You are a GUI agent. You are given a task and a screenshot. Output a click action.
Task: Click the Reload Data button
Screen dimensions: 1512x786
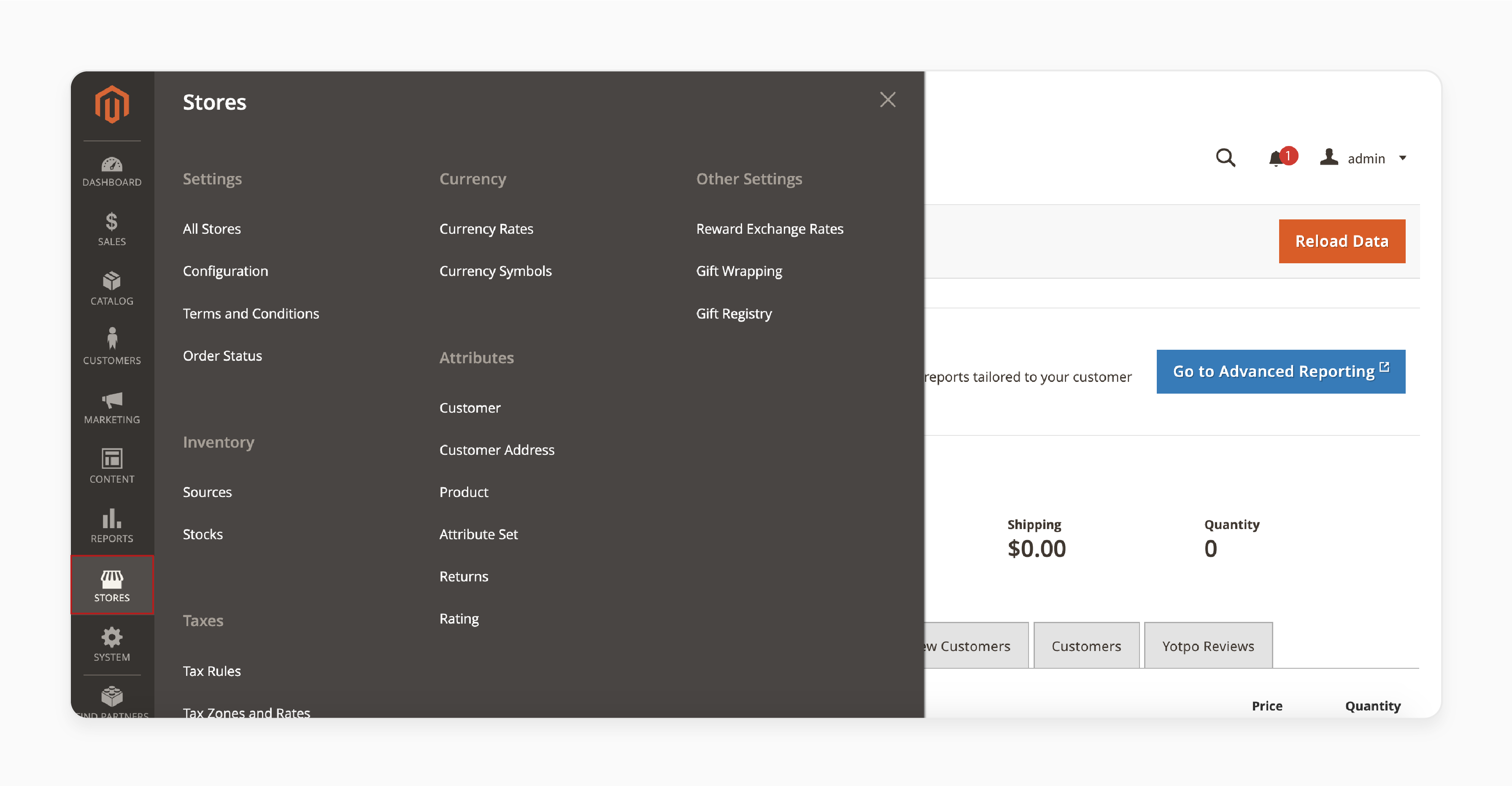[1342, 241]
